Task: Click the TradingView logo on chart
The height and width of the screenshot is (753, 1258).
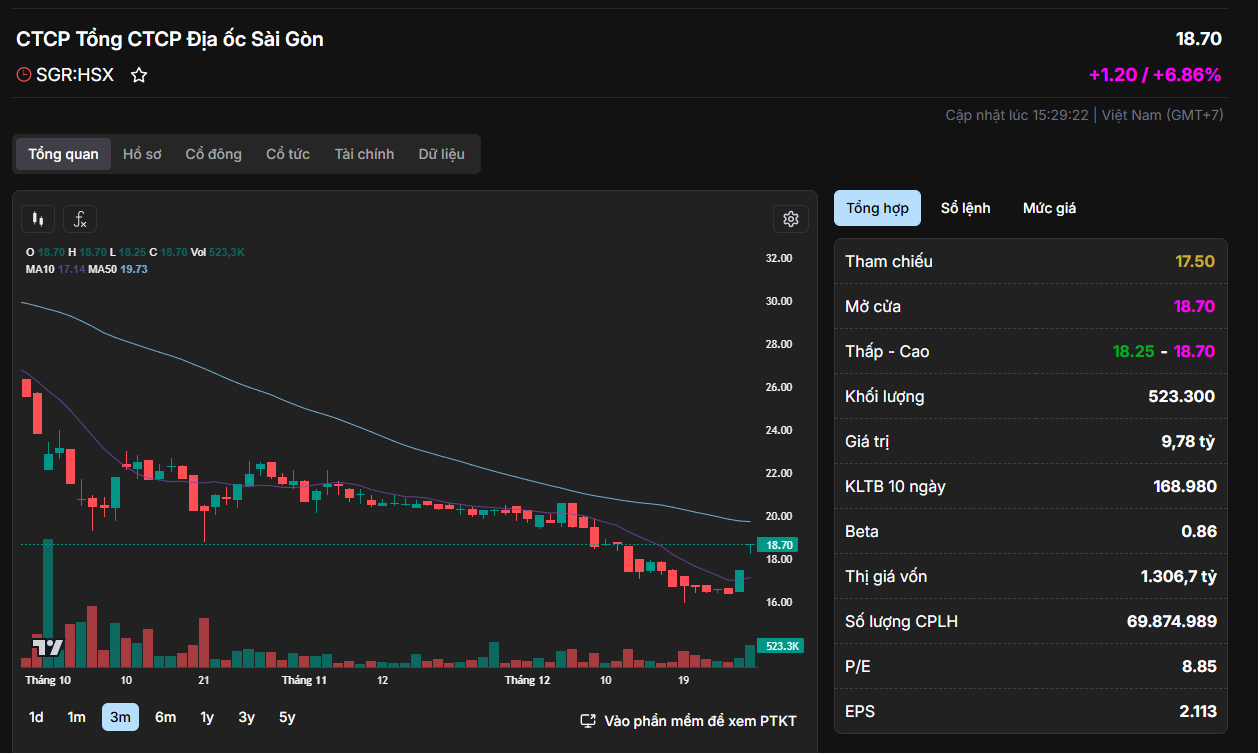Action: [x=47, y=647]
